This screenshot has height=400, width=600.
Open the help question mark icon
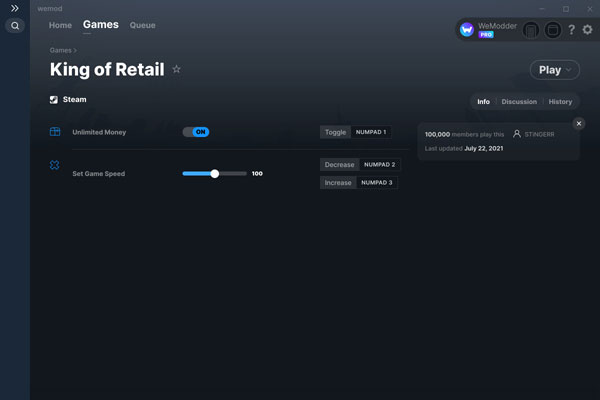(x=571, y=30)
